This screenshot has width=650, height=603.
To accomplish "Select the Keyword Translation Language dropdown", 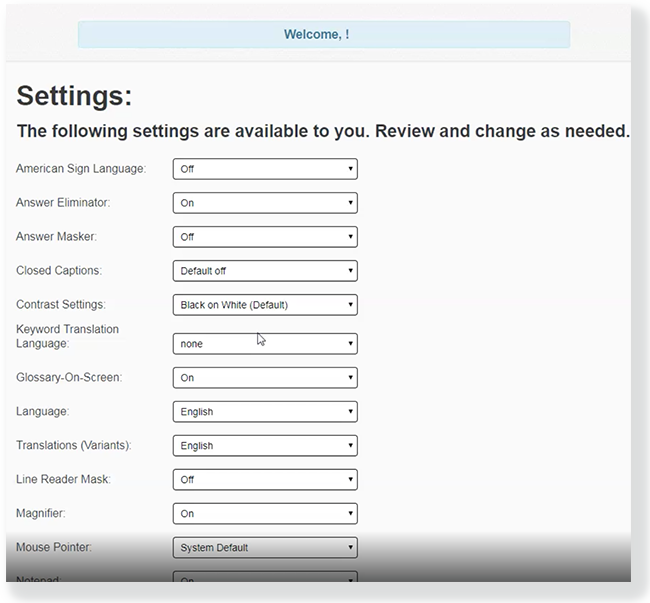I will coord(265,344).
